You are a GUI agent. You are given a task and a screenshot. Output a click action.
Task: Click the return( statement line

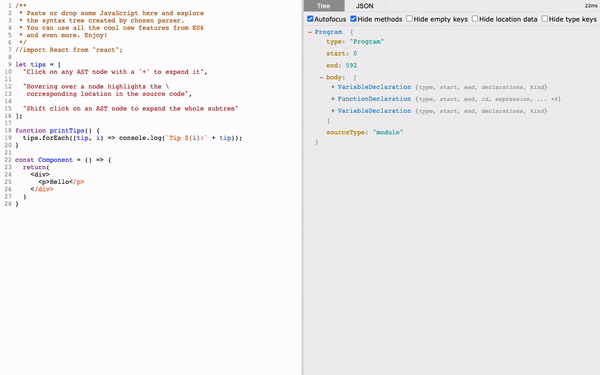point(36,167)
